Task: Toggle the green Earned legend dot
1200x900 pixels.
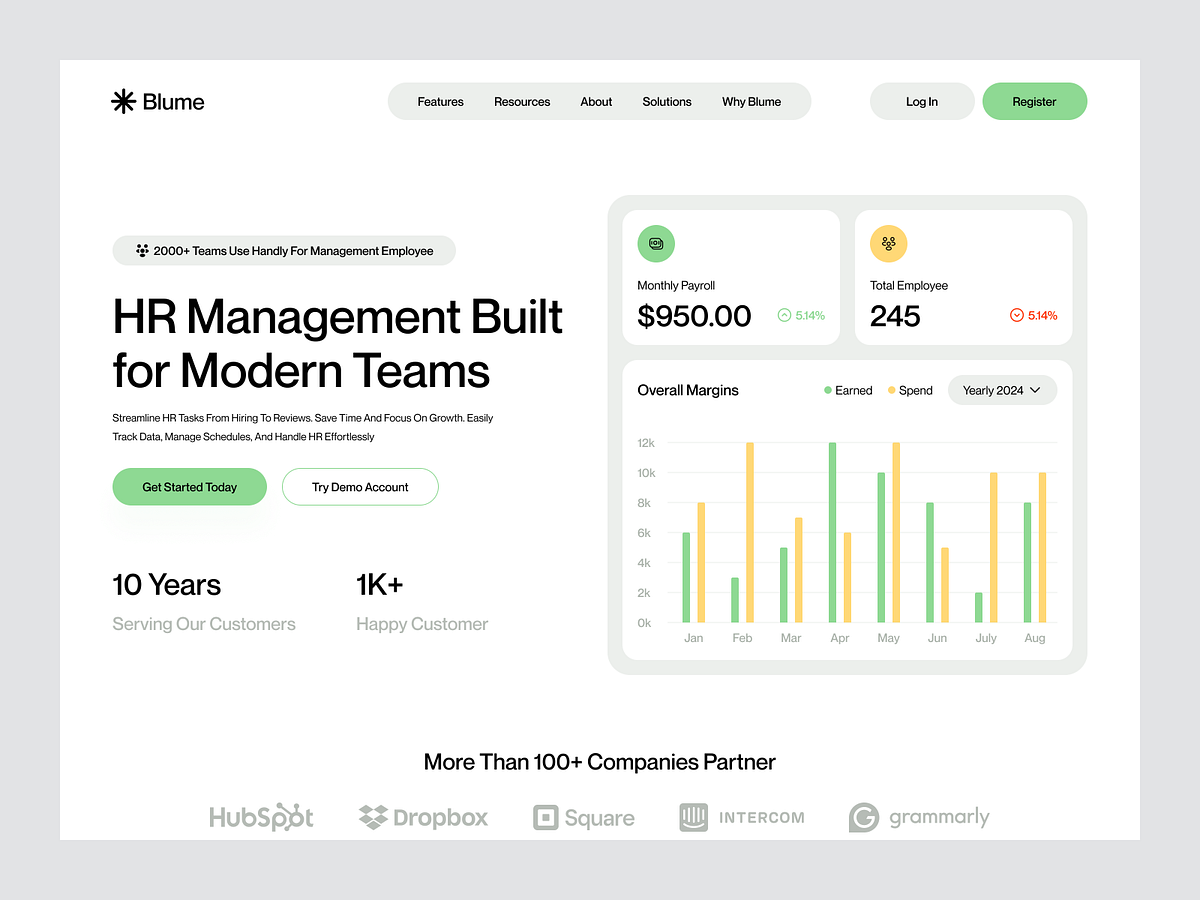Action: pyautogui.click(x=828, y=390)
